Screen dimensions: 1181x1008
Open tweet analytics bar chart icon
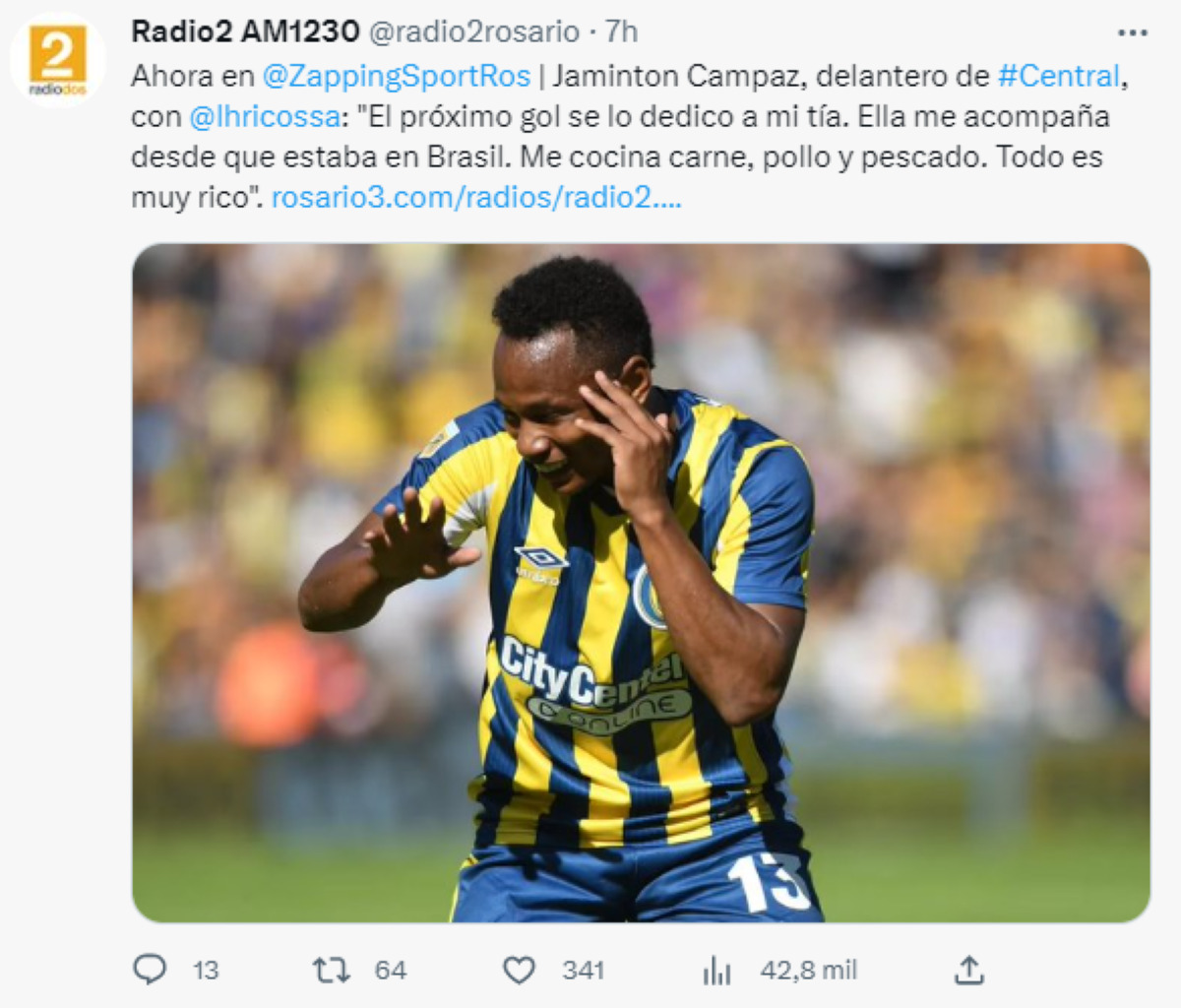[716, 972]
